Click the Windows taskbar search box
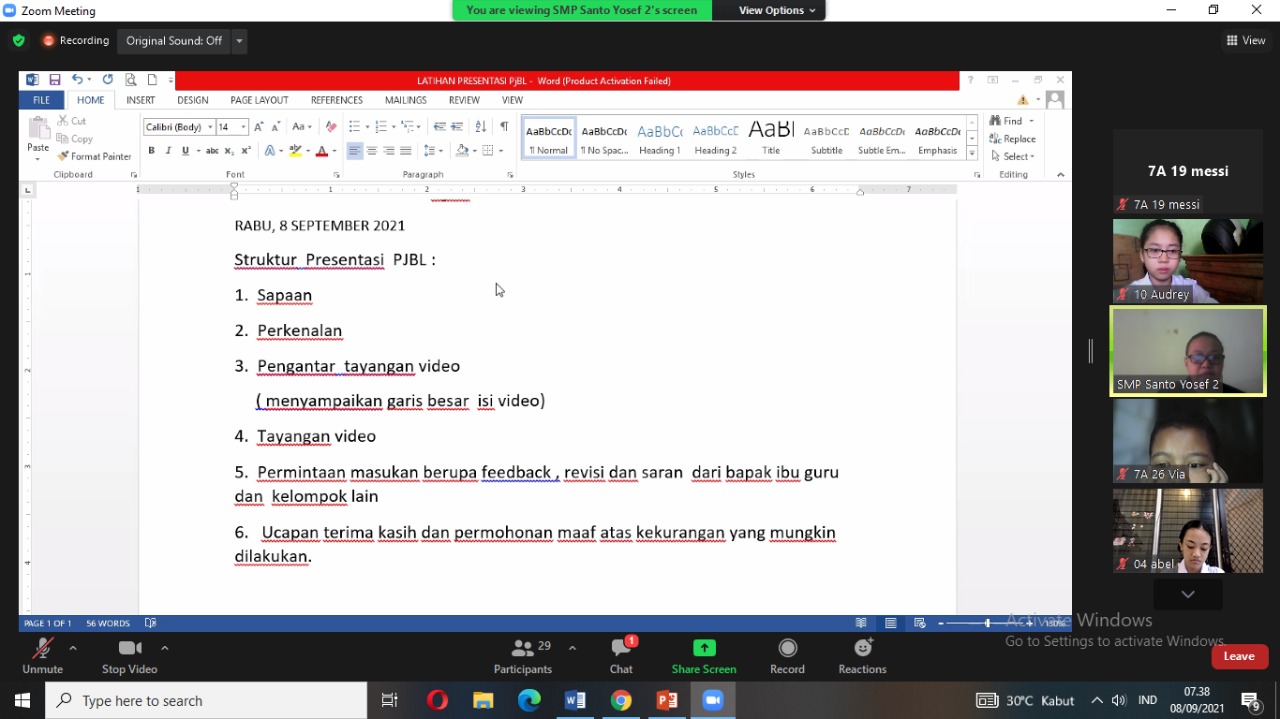This screenshot has width=1280, height=719. point(207,701)
